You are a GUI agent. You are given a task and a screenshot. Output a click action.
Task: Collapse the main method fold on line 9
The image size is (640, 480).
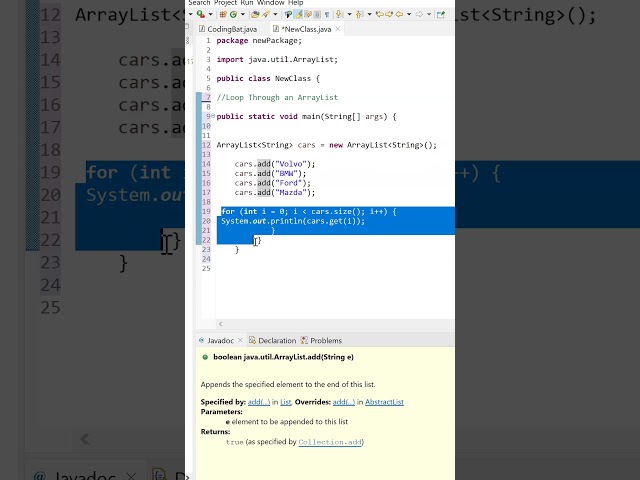coord(213,116)
